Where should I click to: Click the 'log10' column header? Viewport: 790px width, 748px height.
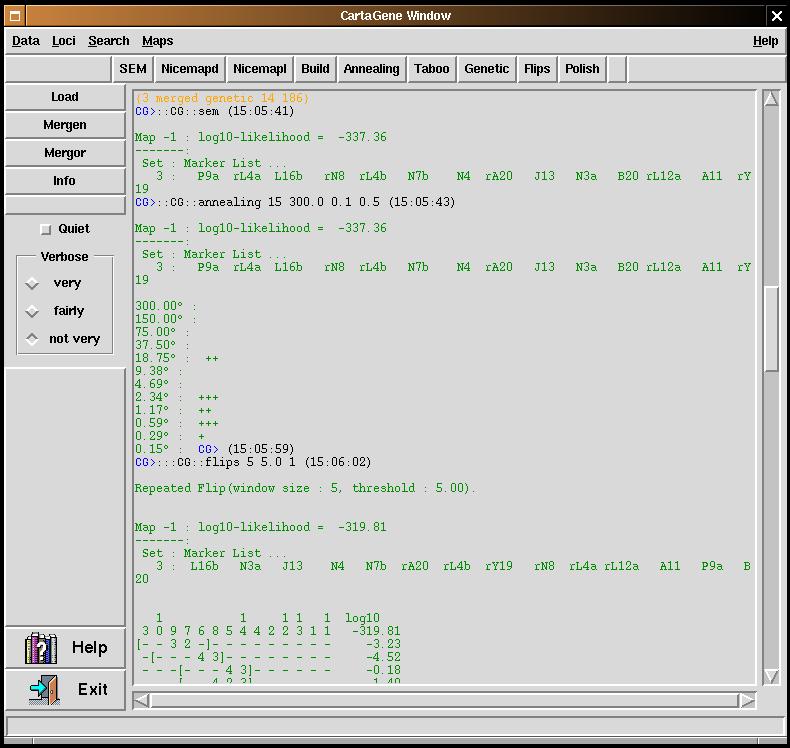click(362, 618)
